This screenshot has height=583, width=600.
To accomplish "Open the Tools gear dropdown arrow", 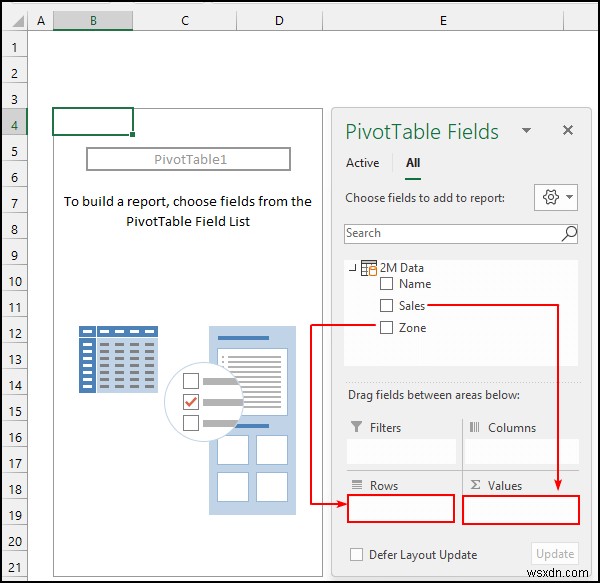I will [569, 197].
